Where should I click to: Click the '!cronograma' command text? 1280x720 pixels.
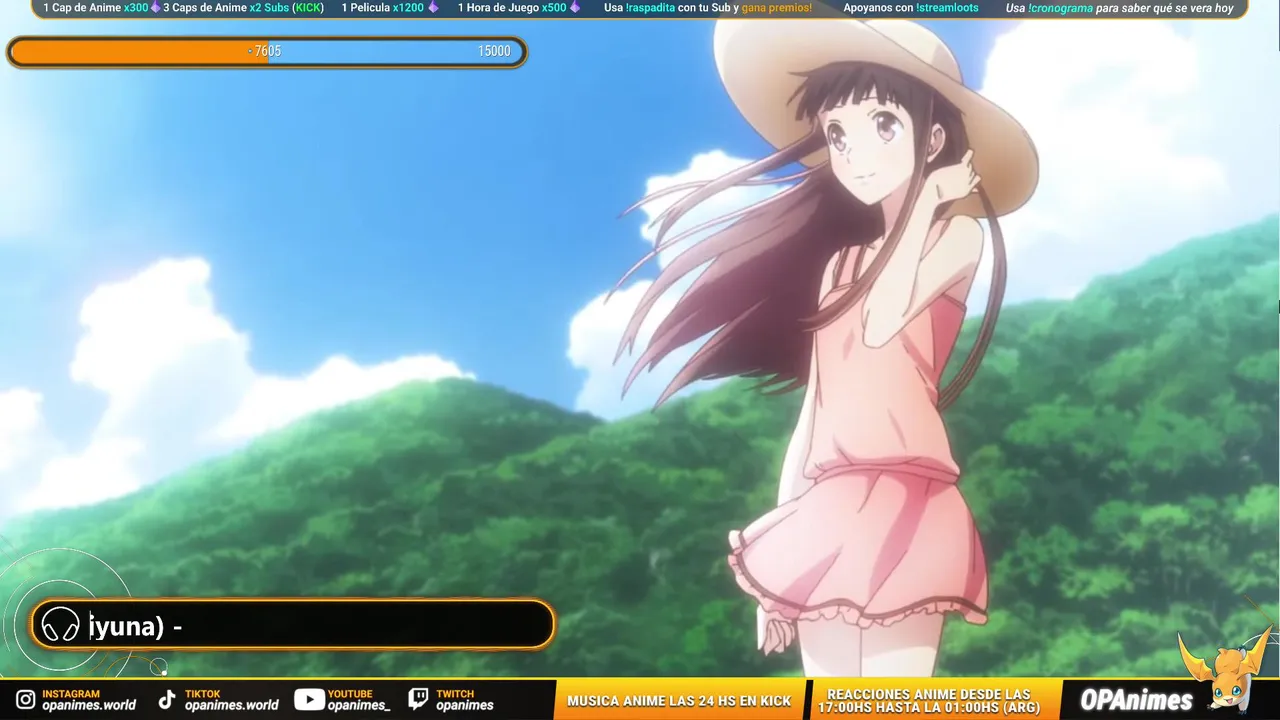[x=1060, y=8]
